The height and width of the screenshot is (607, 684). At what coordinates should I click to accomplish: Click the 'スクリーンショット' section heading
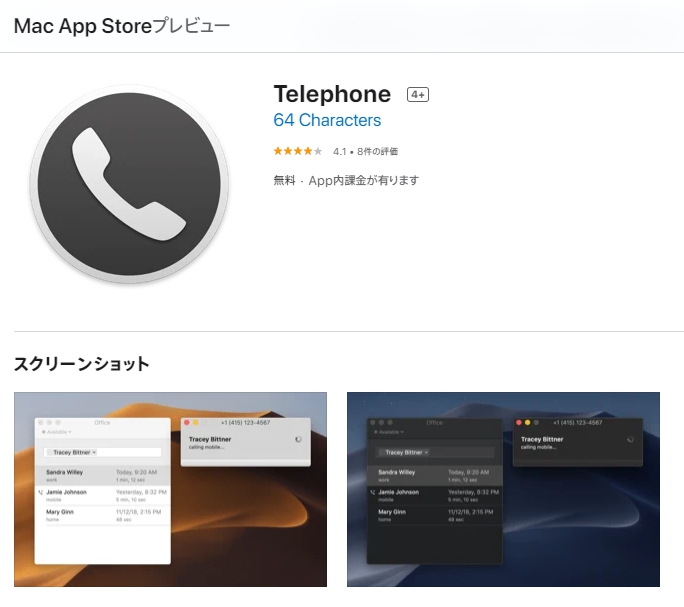pos(82,364)
